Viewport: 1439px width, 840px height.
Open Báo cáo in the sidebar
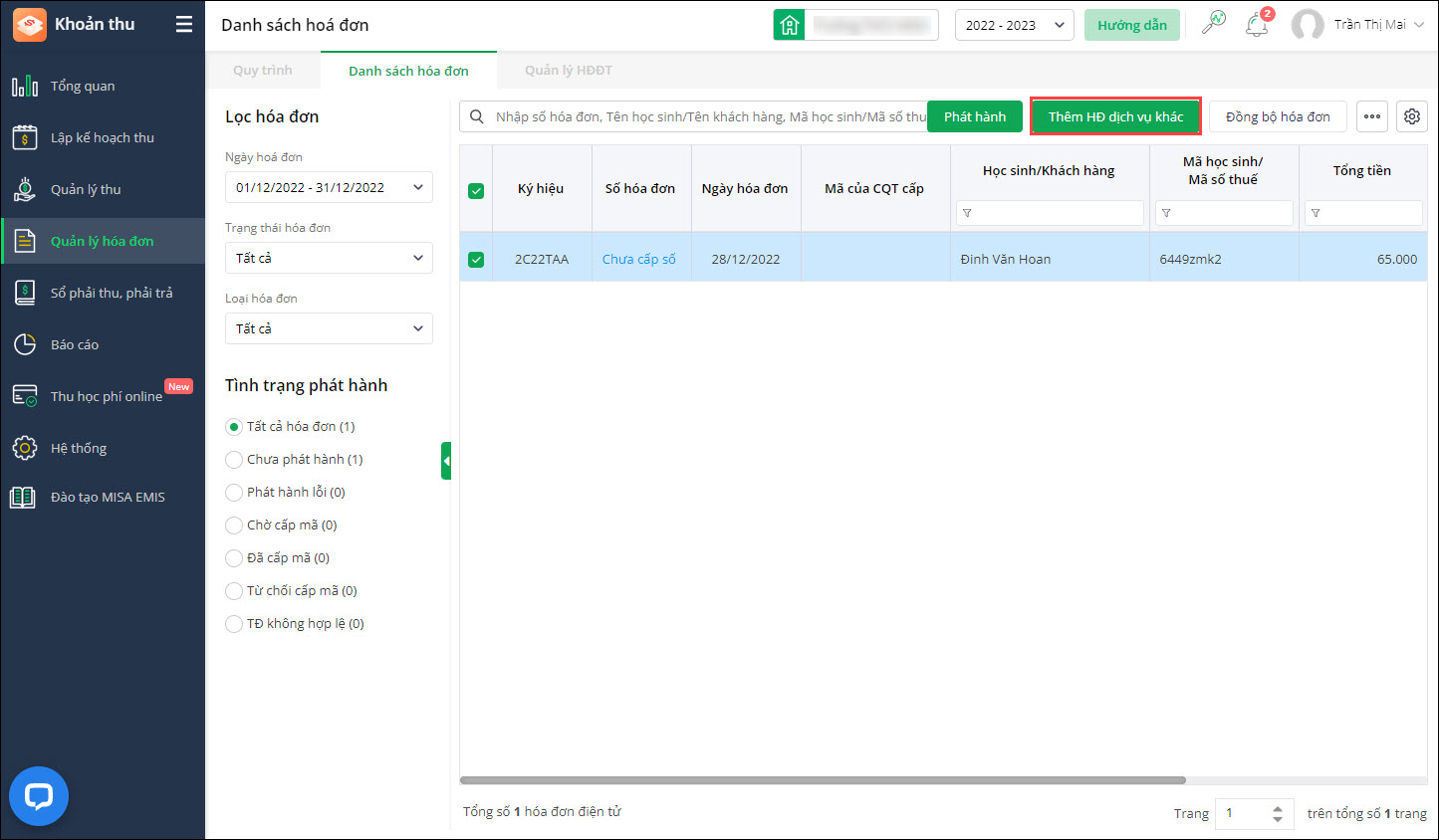tap(104, 344)
